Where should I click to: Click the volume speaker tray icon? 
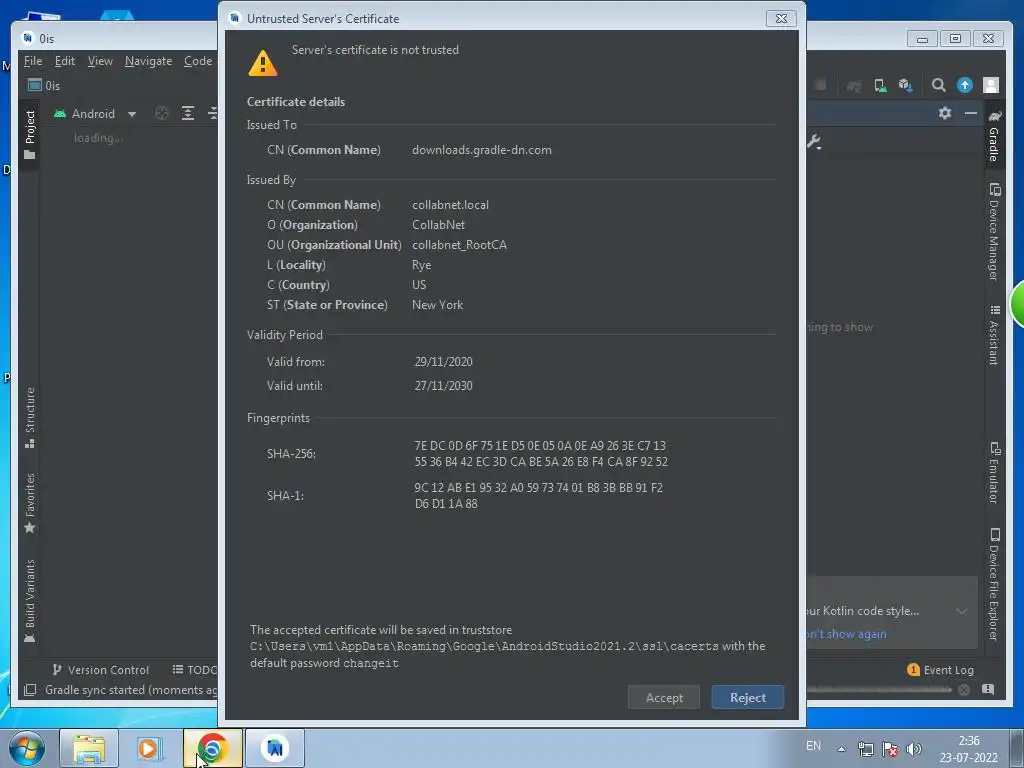pos(914,749)
